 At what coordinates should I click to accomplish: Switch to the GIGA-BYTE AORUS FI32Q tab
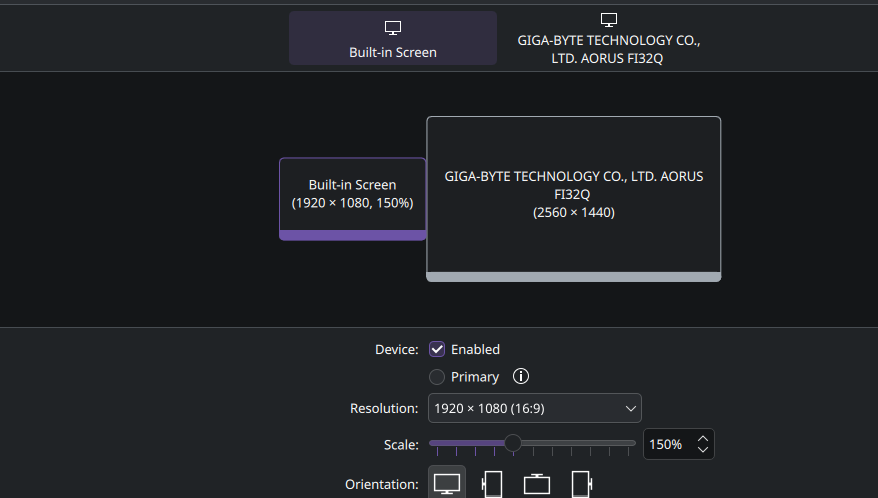[609, 38]
